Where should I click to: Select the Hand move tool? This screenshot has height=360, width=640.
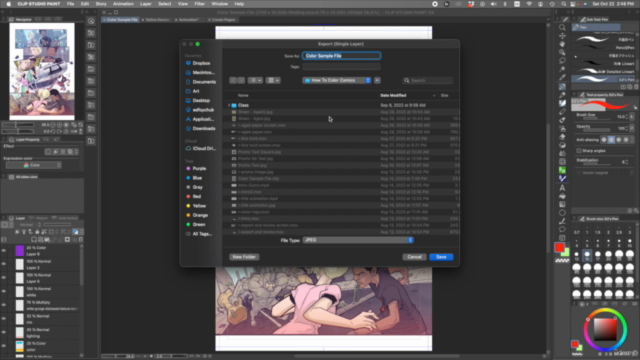562,44
